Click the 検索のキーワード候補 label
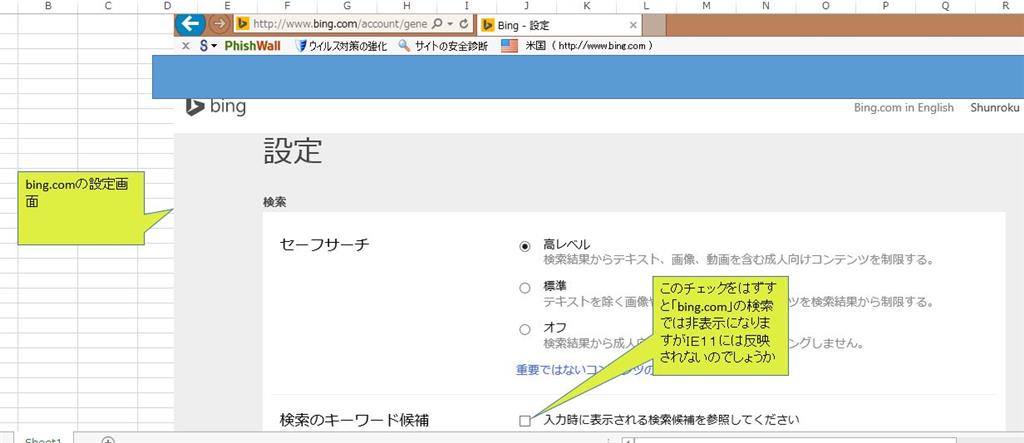The height and width of the screenshot is (443, 1024). (x=355, y=420)
